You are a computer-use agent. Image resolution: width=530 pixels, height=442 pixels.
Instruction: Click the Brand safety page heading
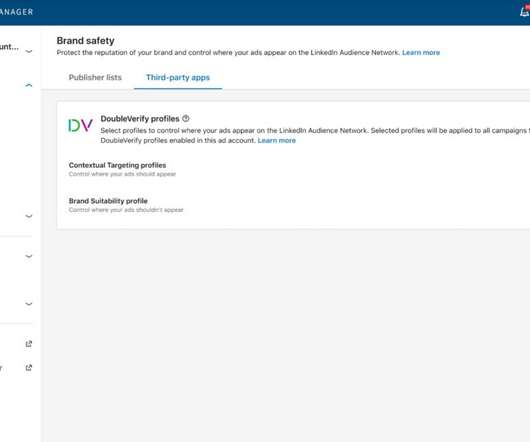[x=86, y=41]
